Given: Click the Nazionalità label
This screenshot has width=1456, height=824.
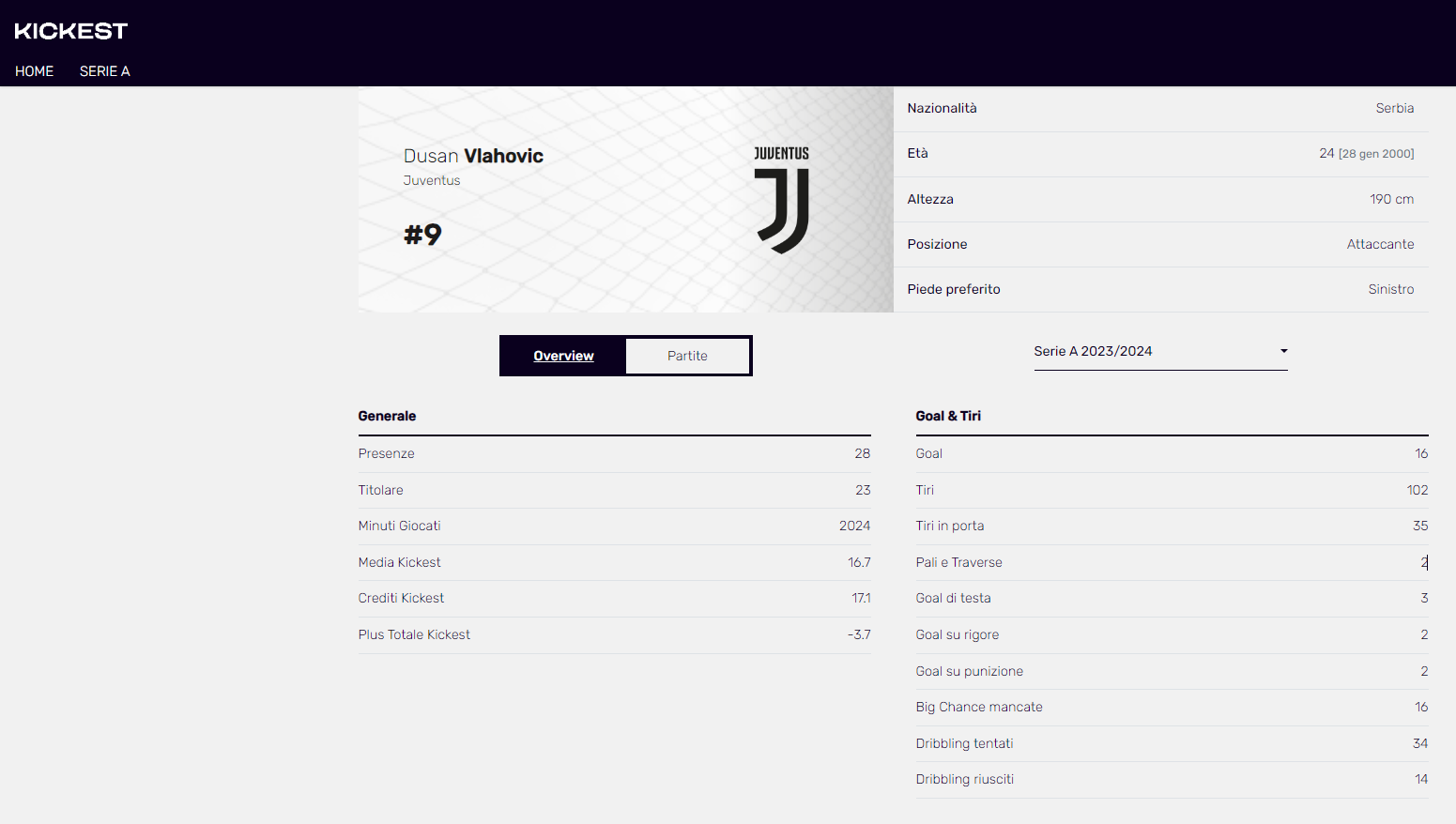Looking at the screenshot, I should [x=942, y=108].
